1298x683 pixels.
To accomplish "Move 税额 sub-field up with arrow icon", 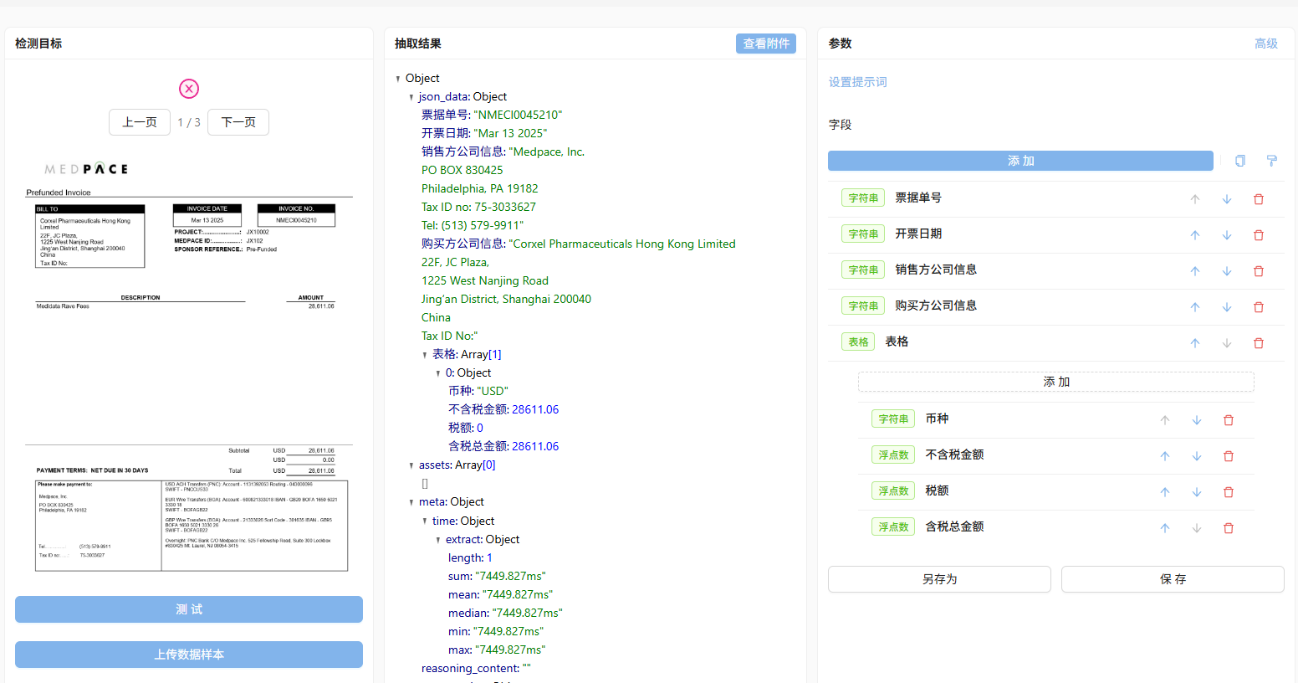I will (x=1164, y=491).
